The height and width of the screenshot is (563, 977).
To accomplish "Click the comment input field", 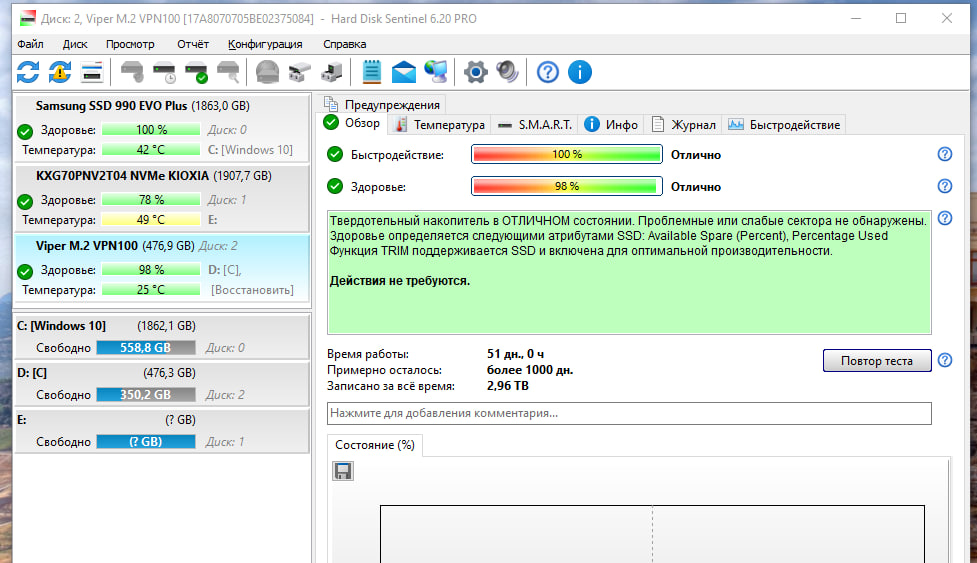I will click(x=629, y=413).
